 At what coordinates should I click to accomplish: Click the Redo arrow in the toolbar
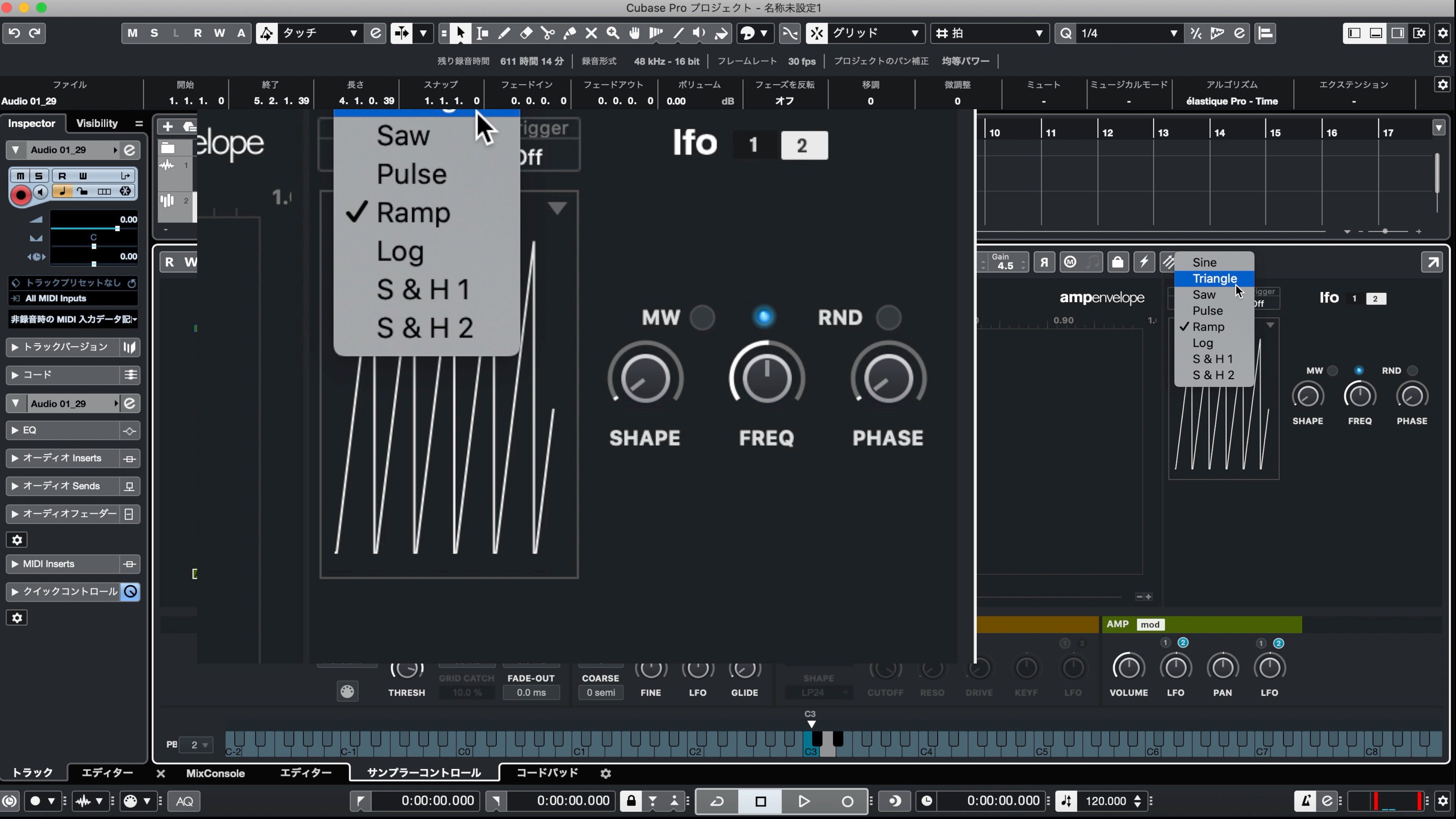(35, 33)
